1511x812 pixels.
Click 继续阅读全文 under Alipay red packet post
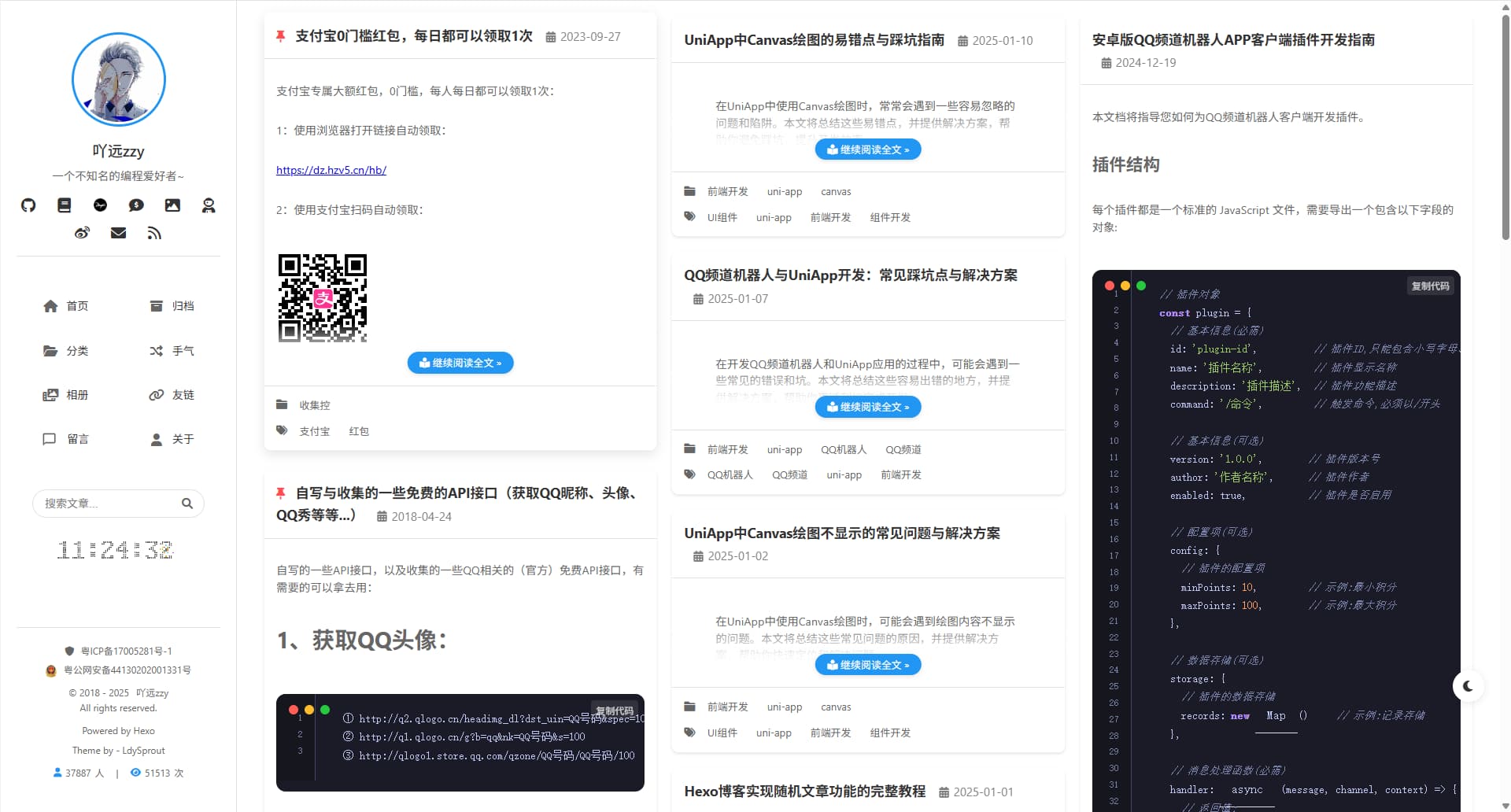(460, 363)
